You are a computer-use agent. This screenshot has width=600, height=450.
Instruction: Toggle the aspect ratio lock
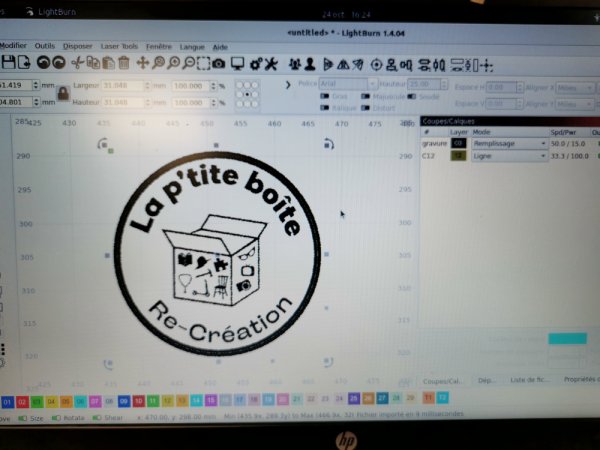[62, 94]
